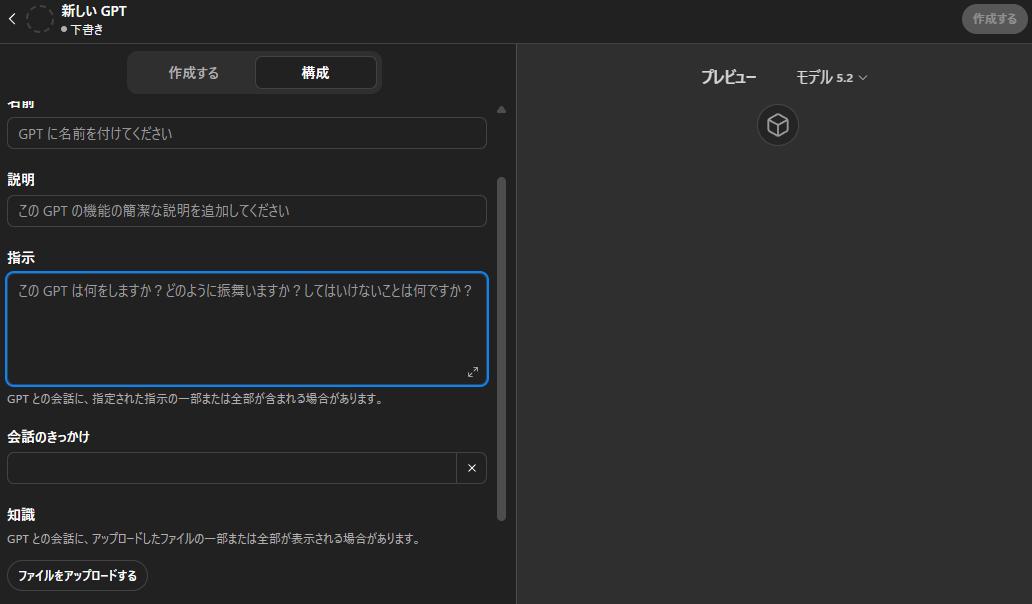The width and height of the screenshot is (1032, 604).
Task: Expand the instructions box with the arrows icon
Action: click(x=473, y=372)
